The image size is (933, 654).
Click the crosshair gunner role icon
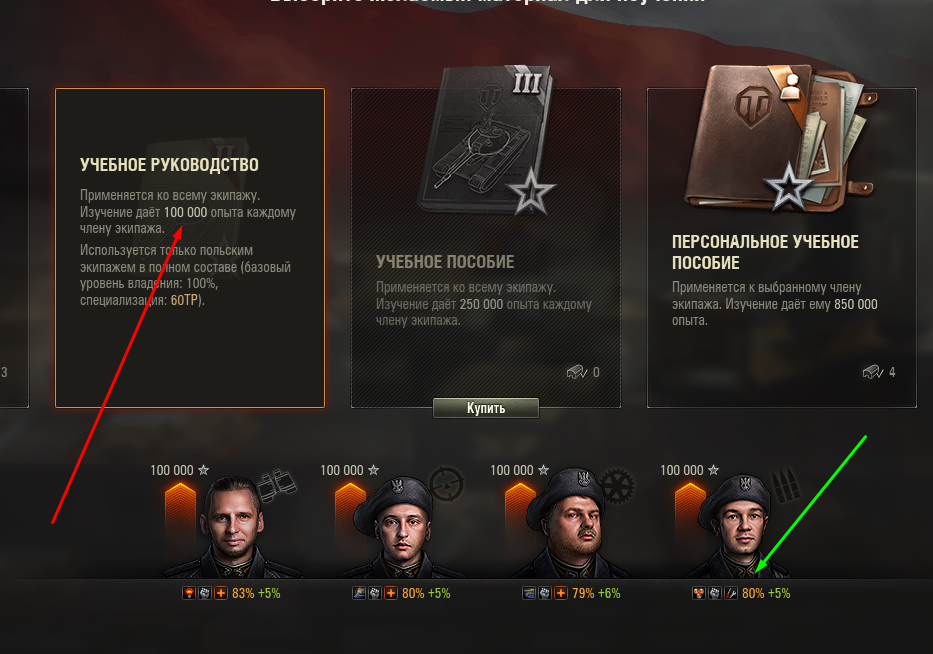446,484
